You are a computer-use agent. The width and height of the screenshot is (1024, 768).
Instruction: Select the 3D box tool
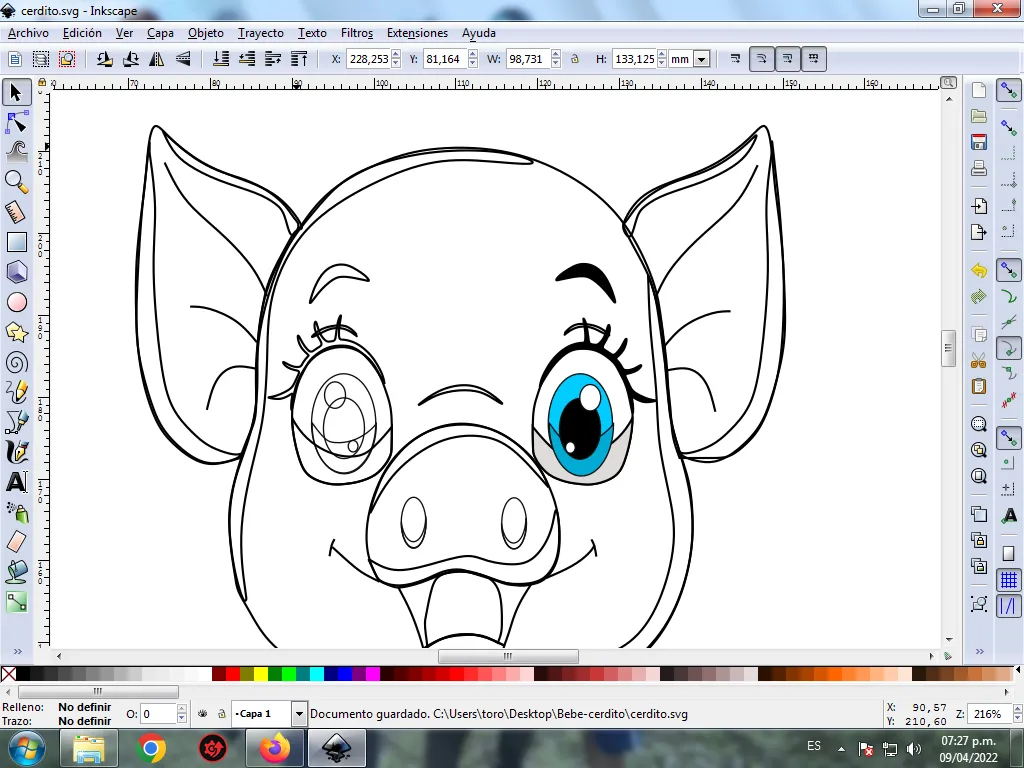pyautogui.click(x=16, y=272)
